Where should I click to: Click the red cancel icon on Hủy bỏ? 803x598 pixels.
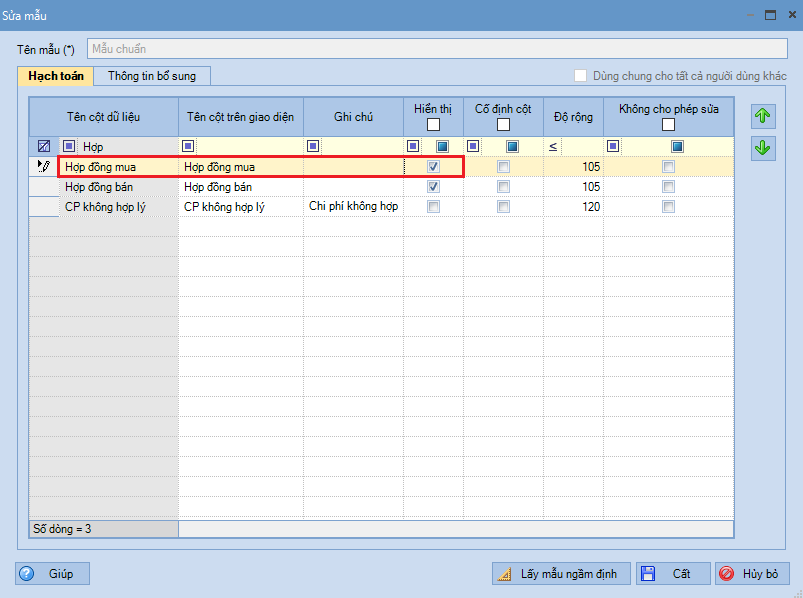[x=727, y=574]
